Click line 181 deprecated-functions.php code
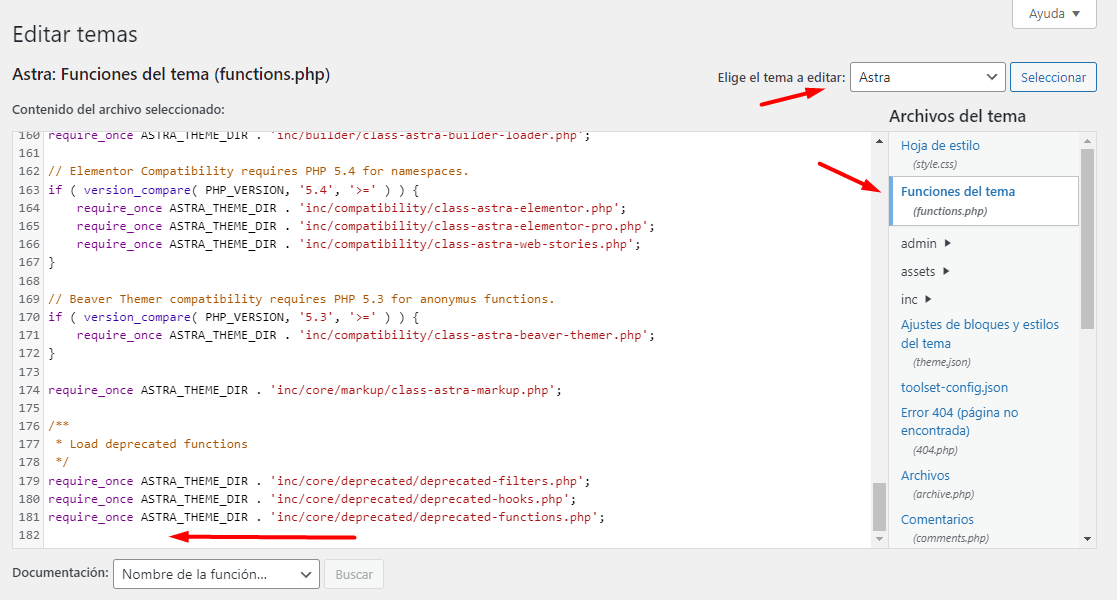The image size is (1117, 600). [x=326, y=517]
